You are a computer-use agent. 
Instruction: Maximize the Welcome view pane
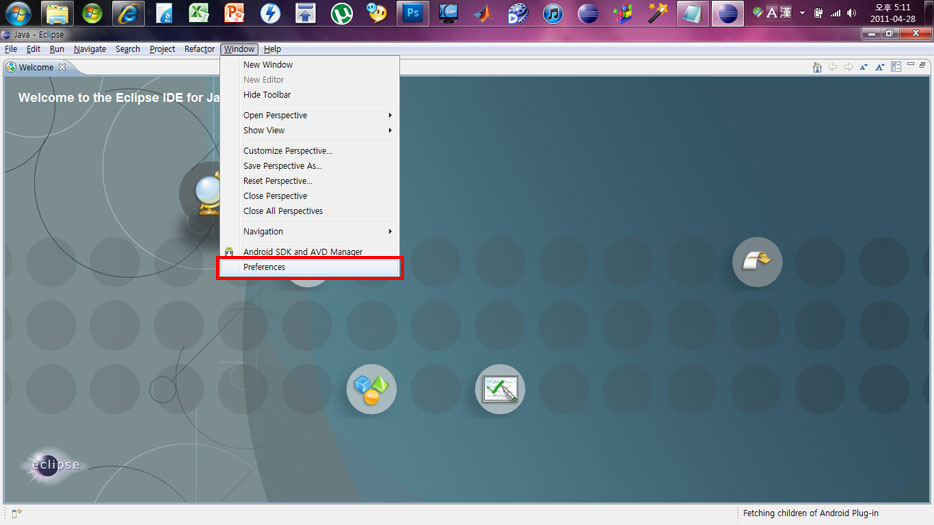922,65
